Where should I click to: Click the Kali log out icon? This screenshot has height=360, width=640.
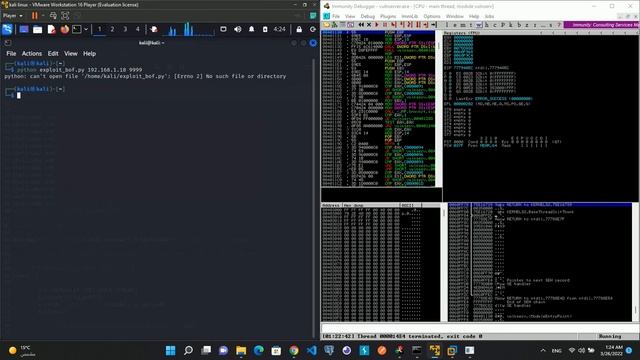[x=313, y=29]
